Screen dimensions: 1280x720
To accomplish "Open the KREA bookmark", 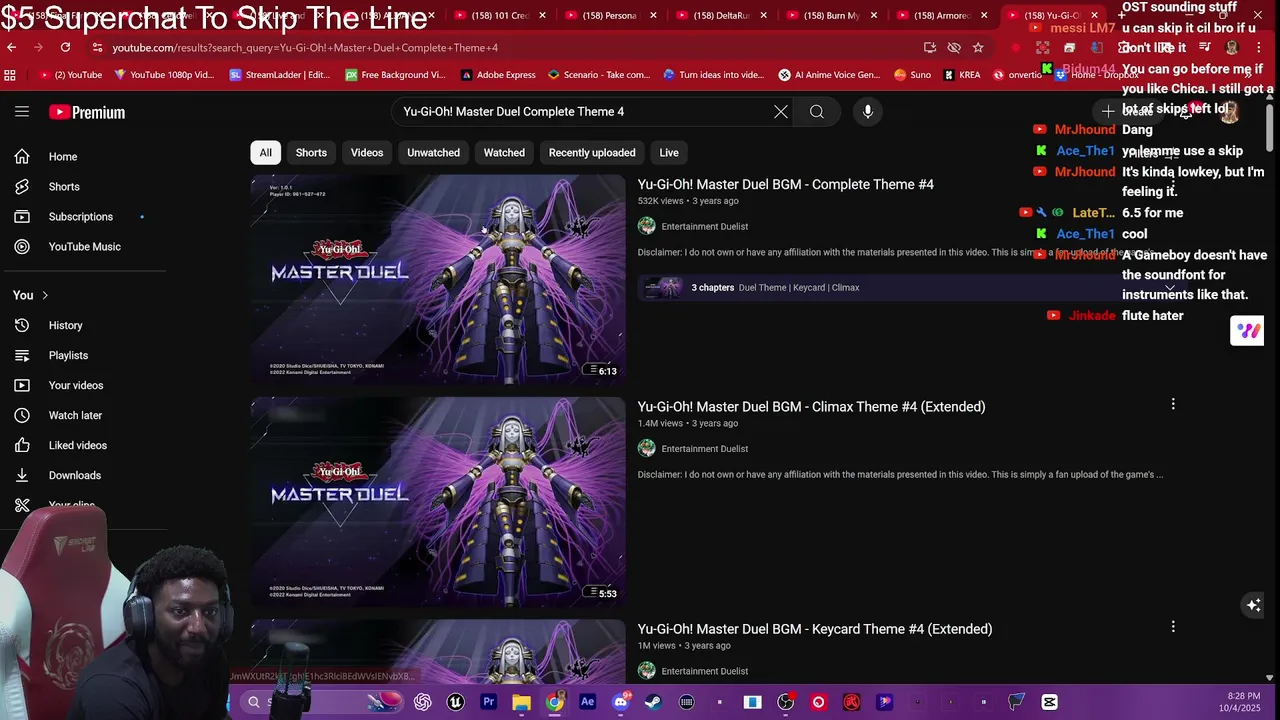I will (x=960, y=75).
